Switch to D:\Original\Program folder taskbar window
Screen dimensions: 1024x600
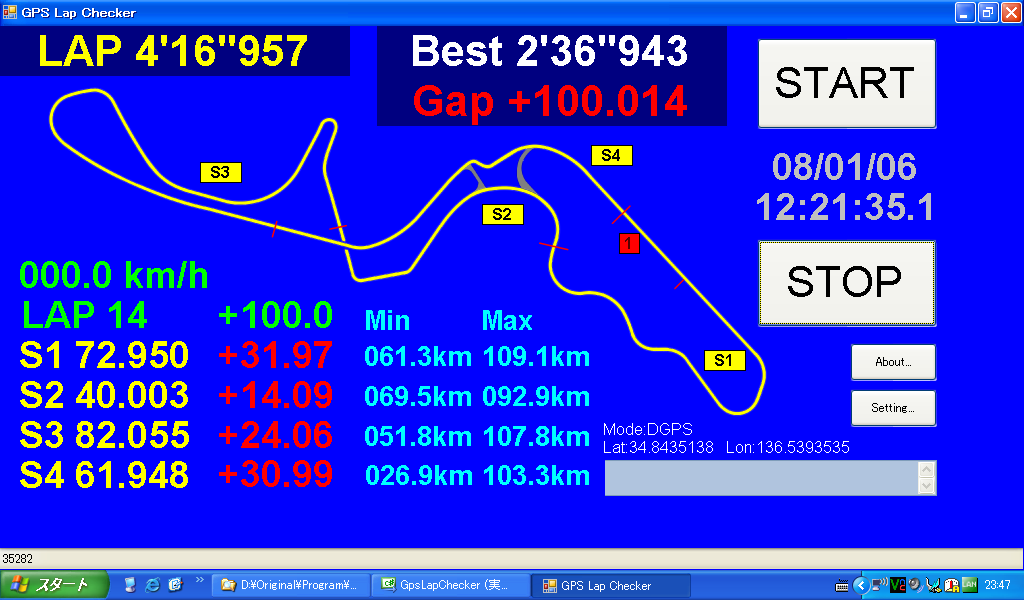click(x=289, y=586)
